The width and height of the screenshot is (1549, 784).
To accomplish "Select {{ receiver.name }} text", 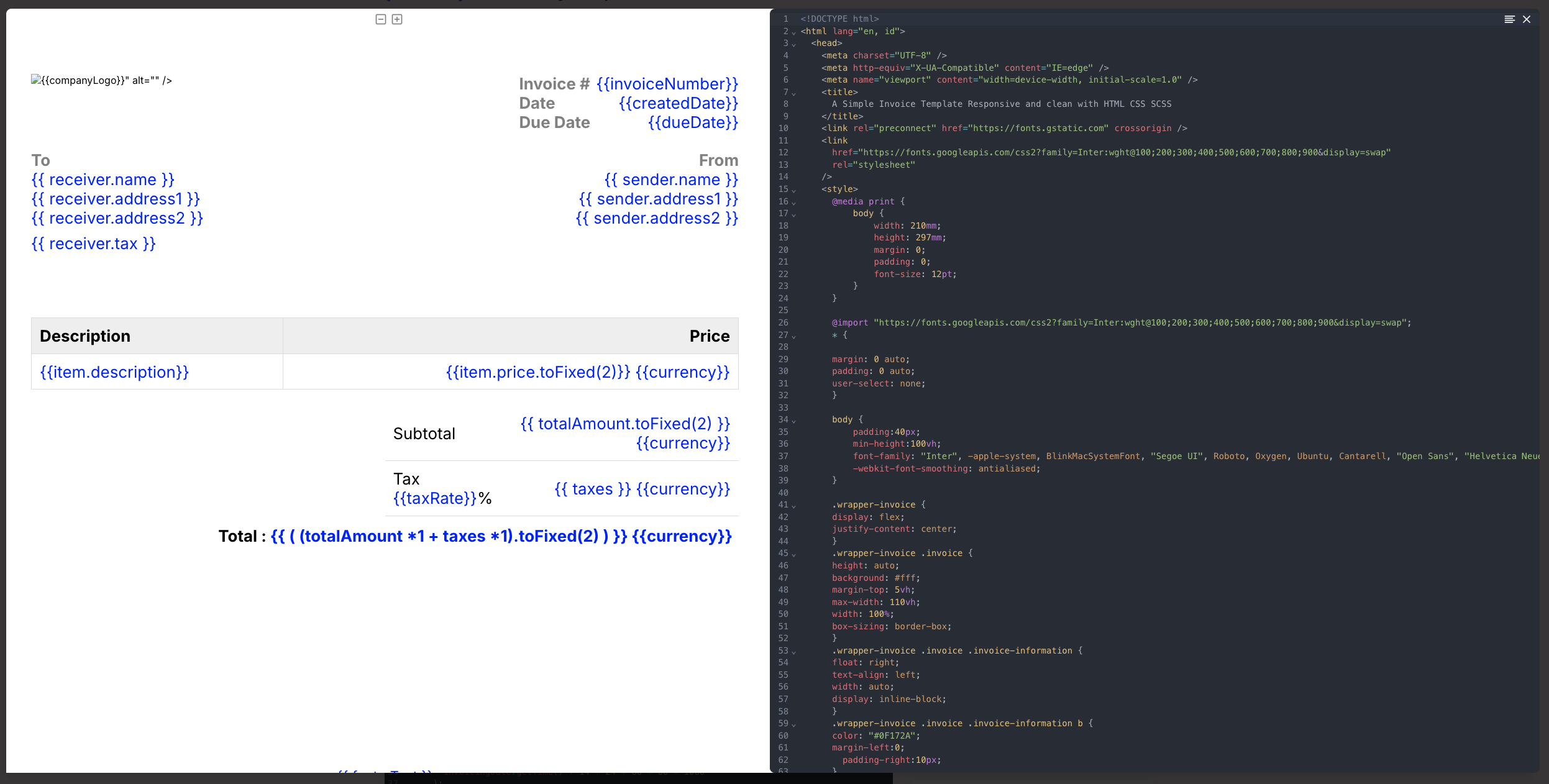I will tap(103, 180).
